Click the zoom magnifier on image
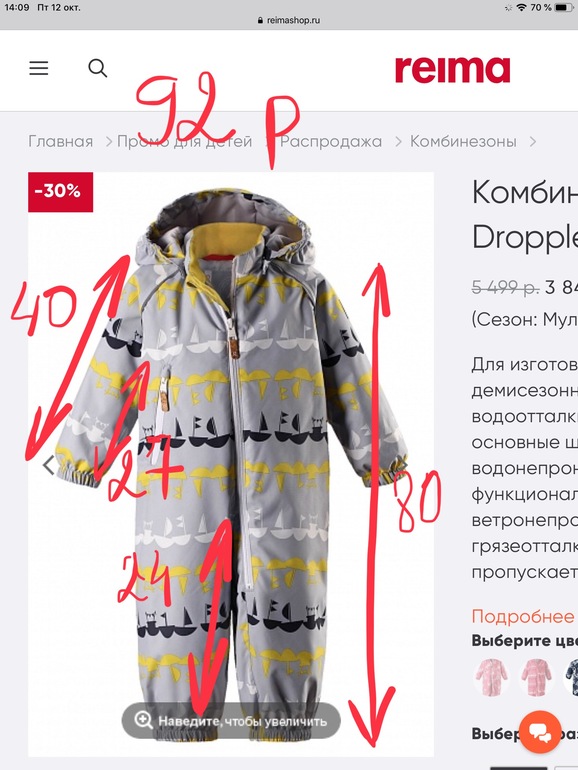Screen dimensions: 578x770 tap(143, 720)
